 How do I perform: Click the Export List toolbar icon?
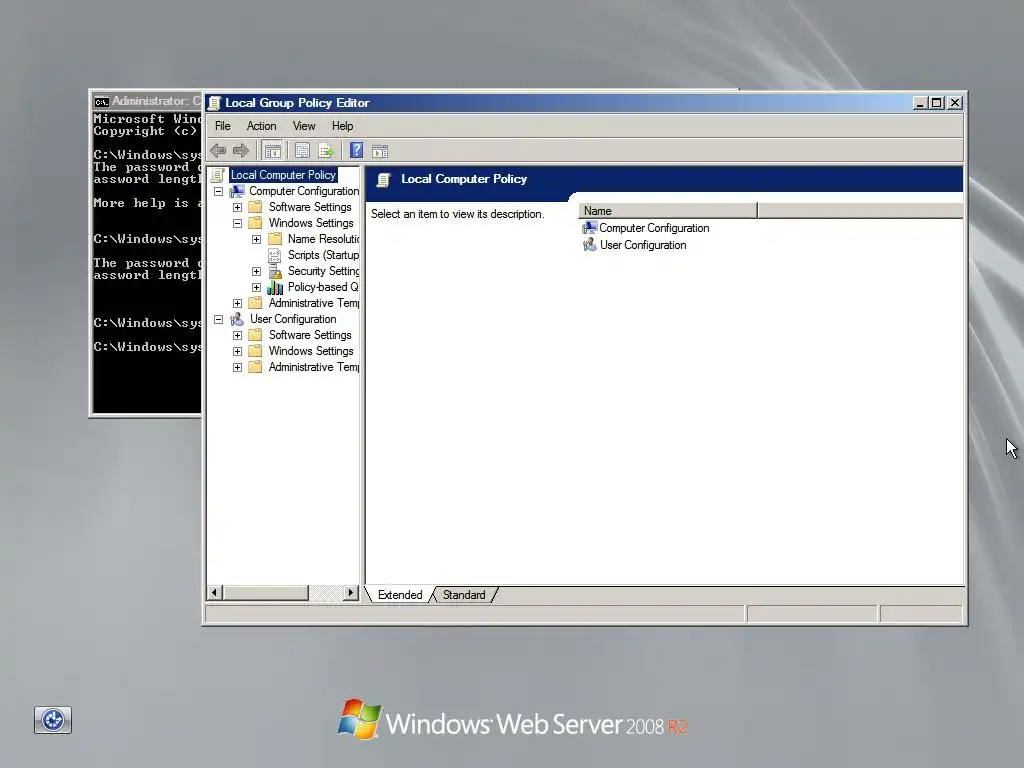click(x=325, y=151)
